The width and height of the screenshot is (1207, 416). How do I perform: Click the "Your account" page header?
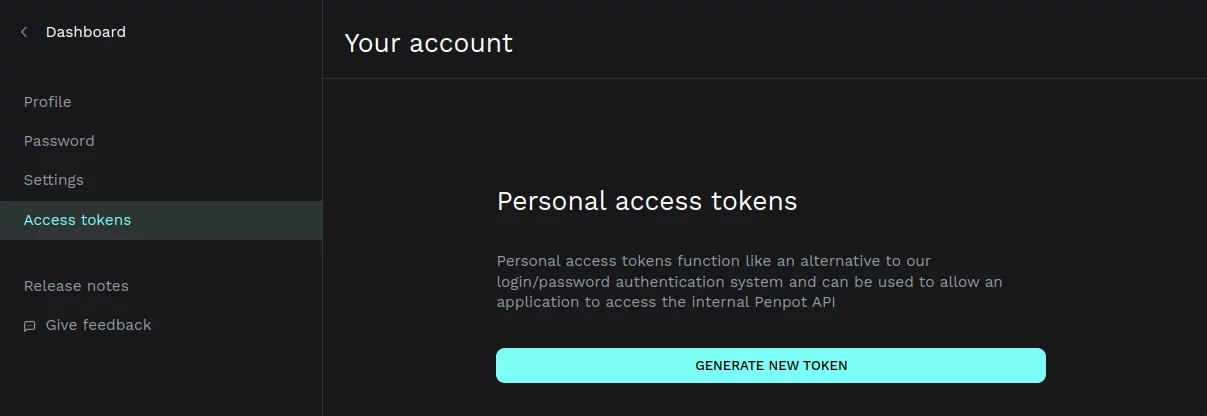(x=428, y=43)
